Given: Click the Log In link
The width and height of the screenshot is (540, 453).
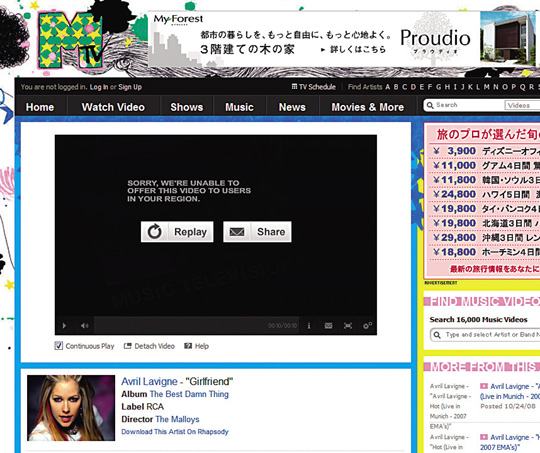Looking at the screenshot, I should tap(99, 87).
